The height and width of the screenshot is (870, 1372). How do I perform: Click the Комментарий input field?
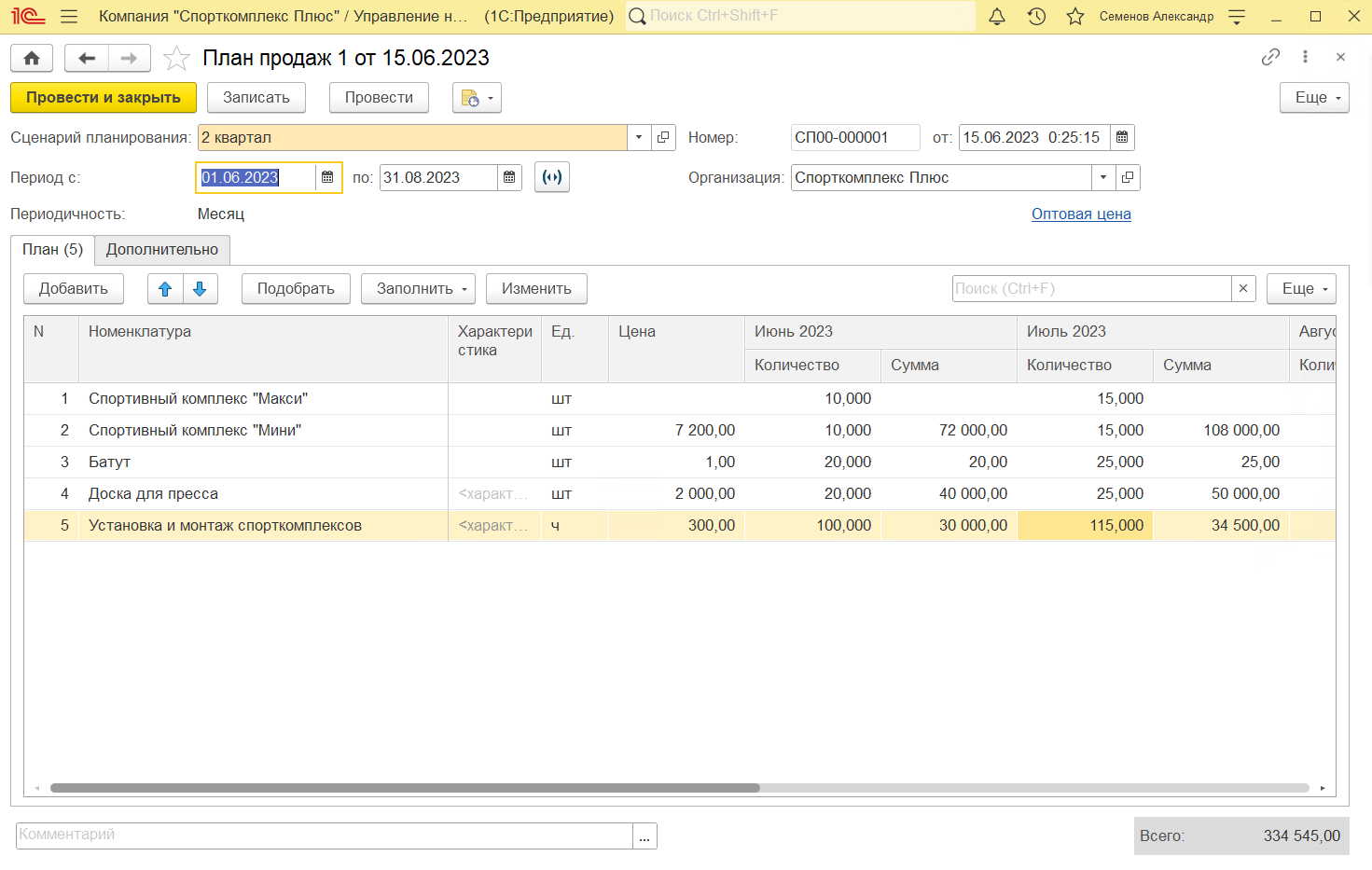pos(325,835)
